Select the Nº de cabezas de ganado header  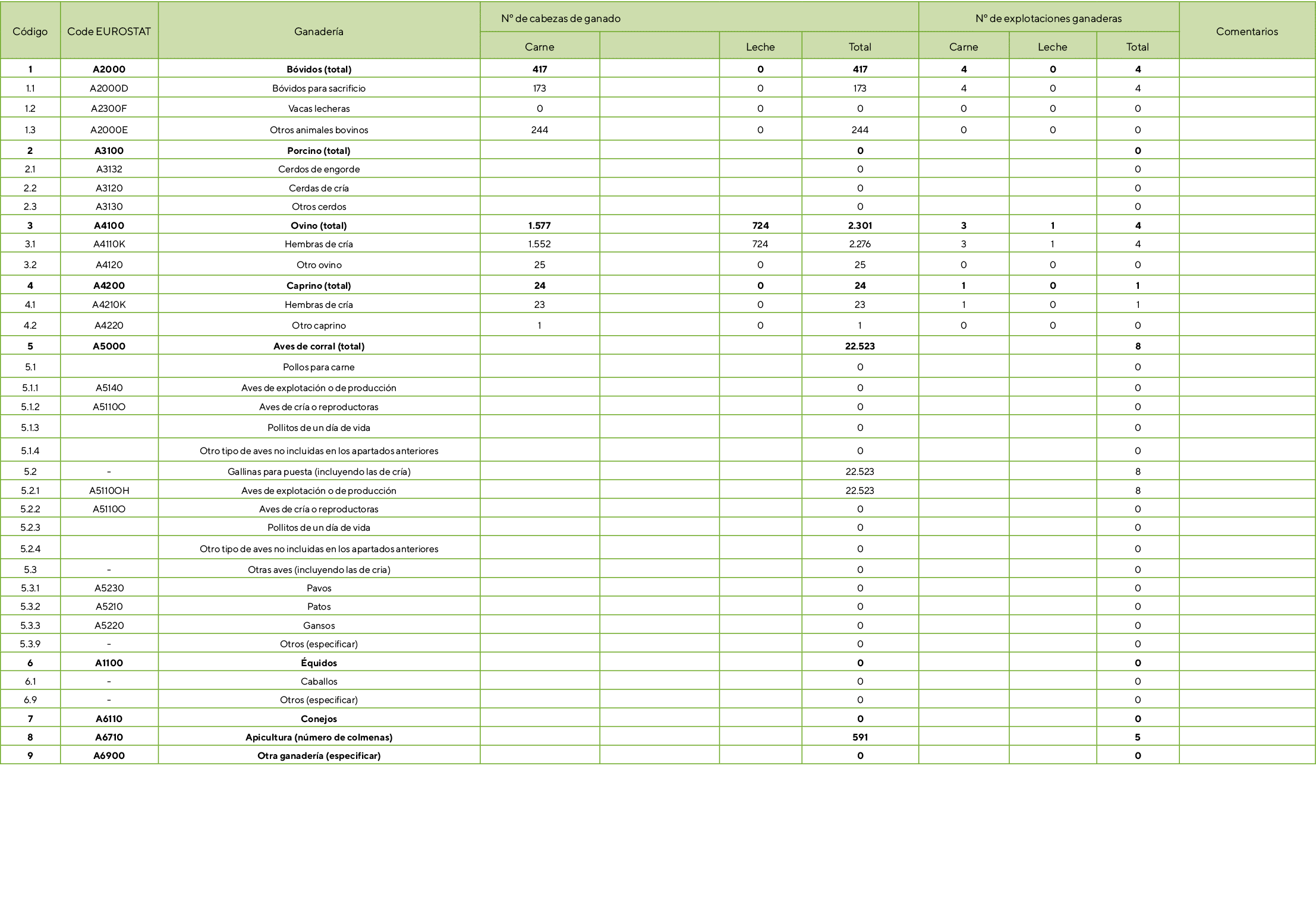point(561,18)
